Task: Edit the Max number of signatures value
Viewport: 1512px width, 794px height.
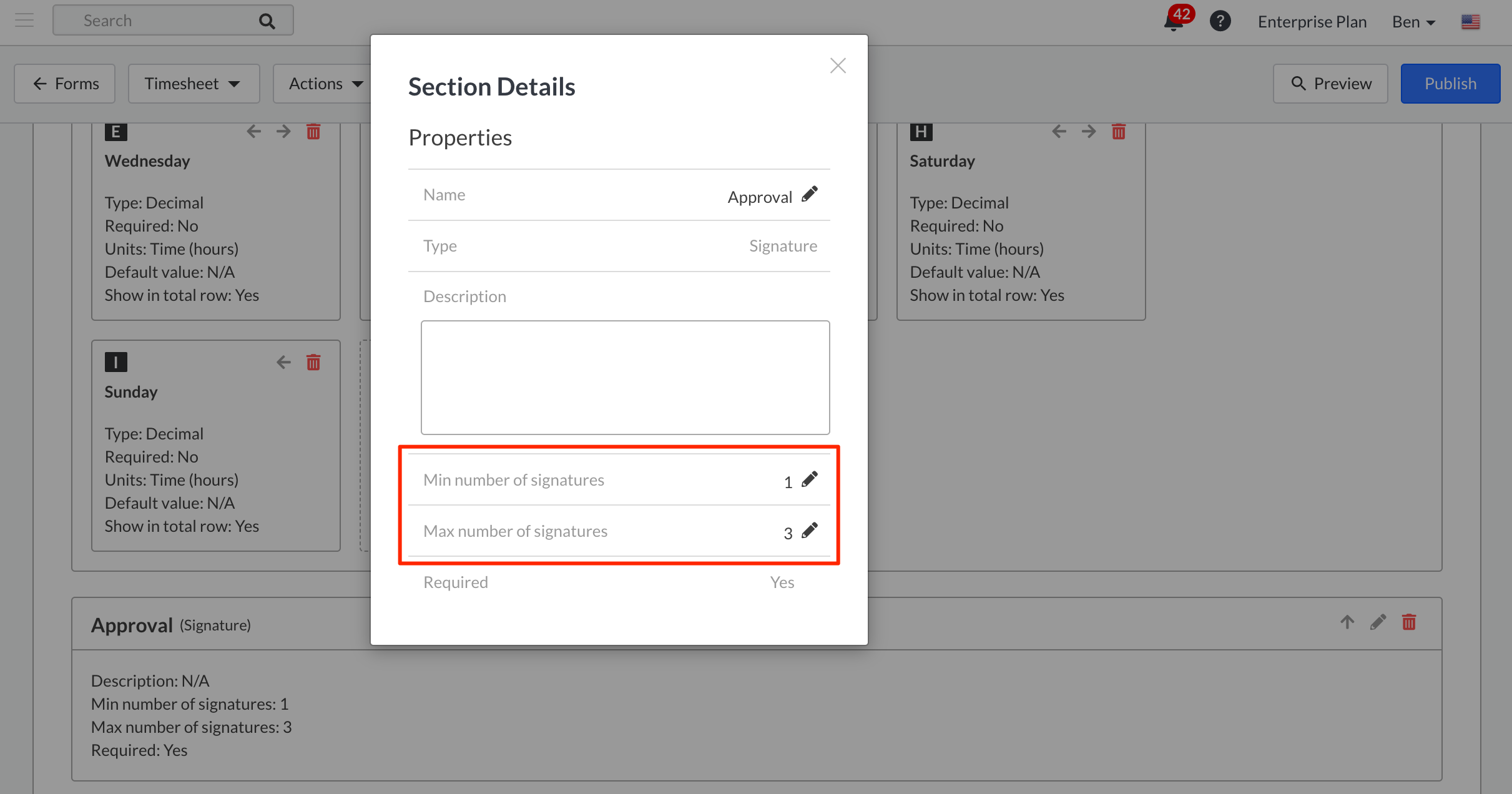Action: click(x=810, y=530)
